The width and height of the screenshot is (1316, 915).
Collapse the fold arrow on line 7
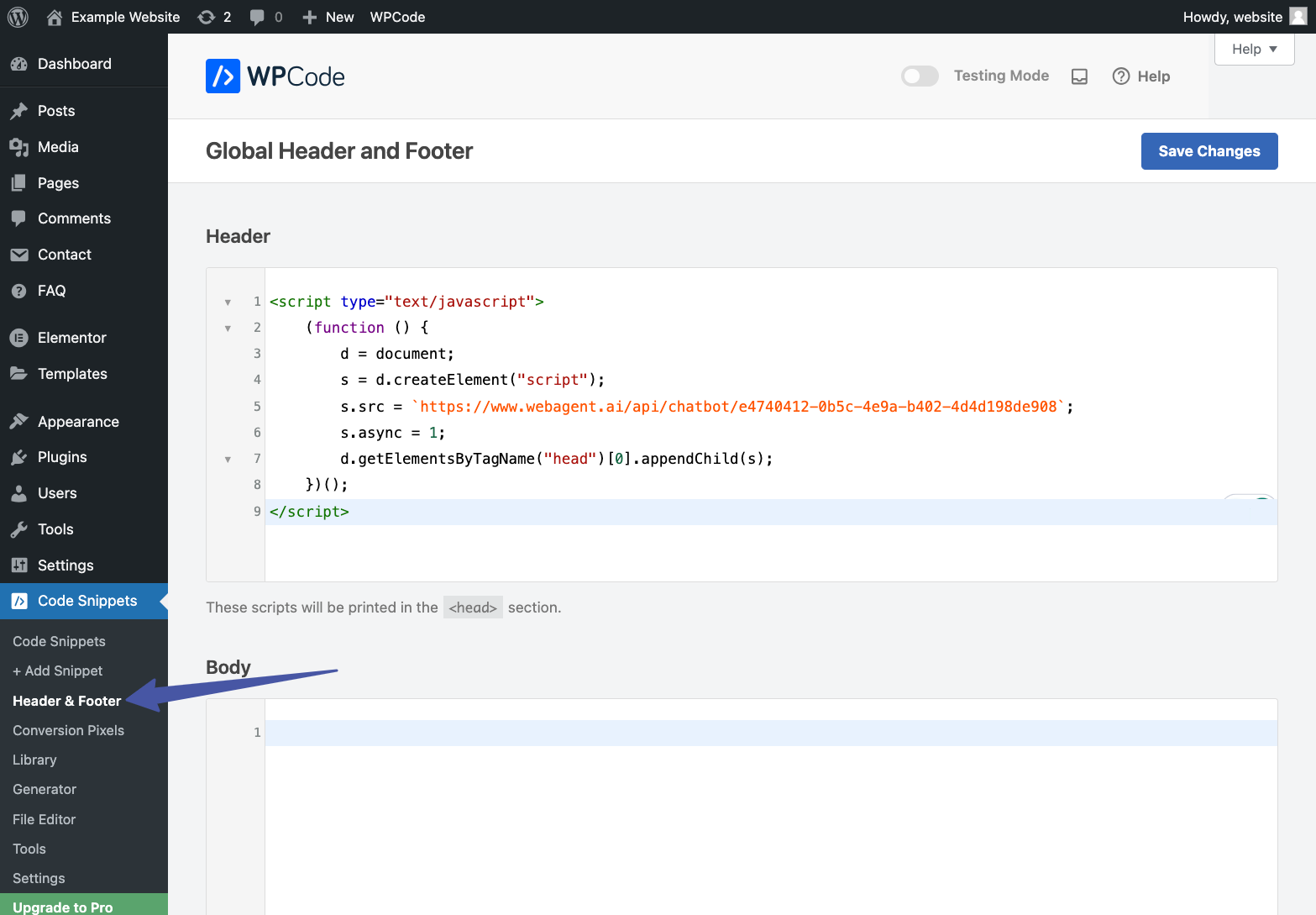[228, 460]
